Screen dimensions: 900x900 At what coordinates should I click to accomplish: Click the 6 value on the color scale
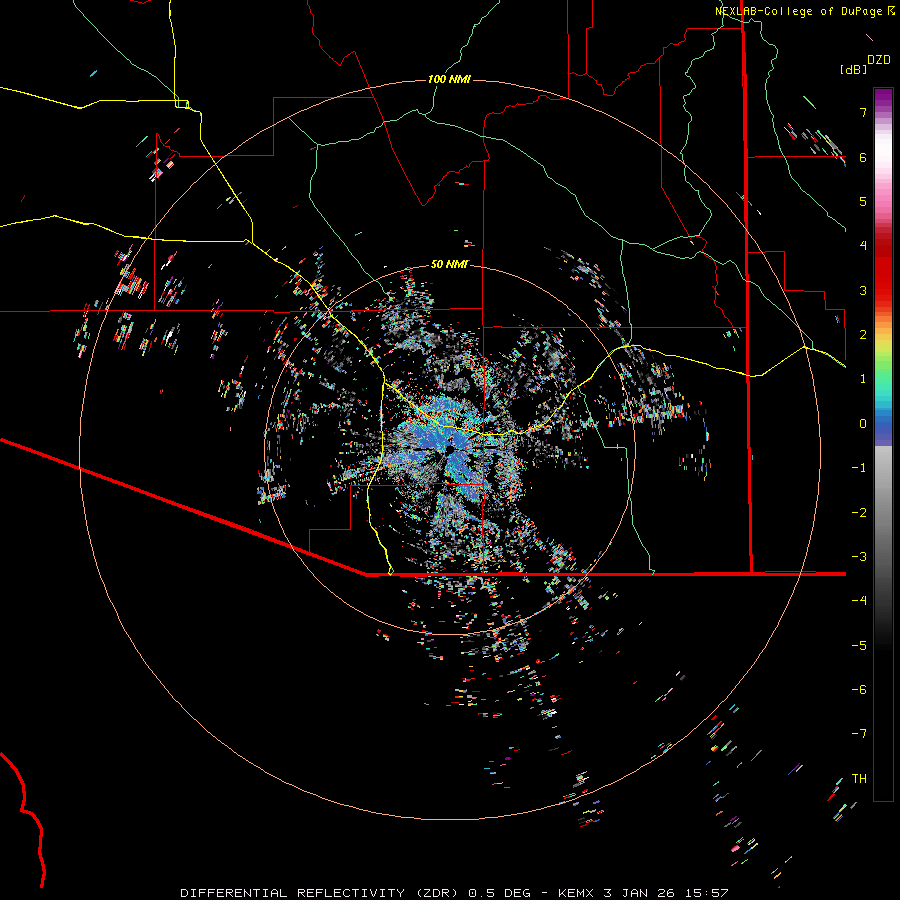coord(863,157)
